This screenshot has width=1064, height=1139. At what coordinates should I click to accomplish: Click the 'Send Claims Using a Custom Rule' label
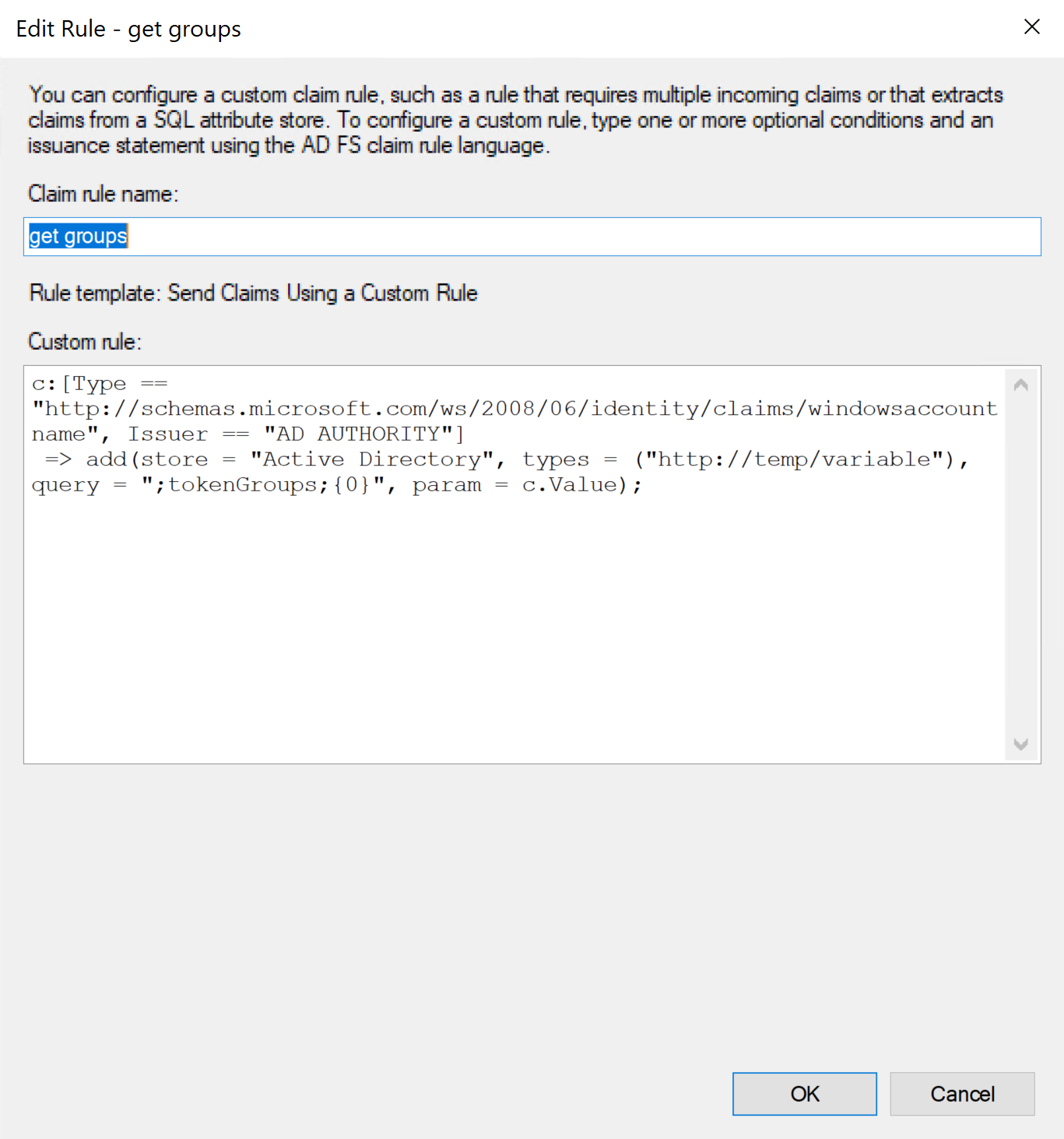point(322,294)
